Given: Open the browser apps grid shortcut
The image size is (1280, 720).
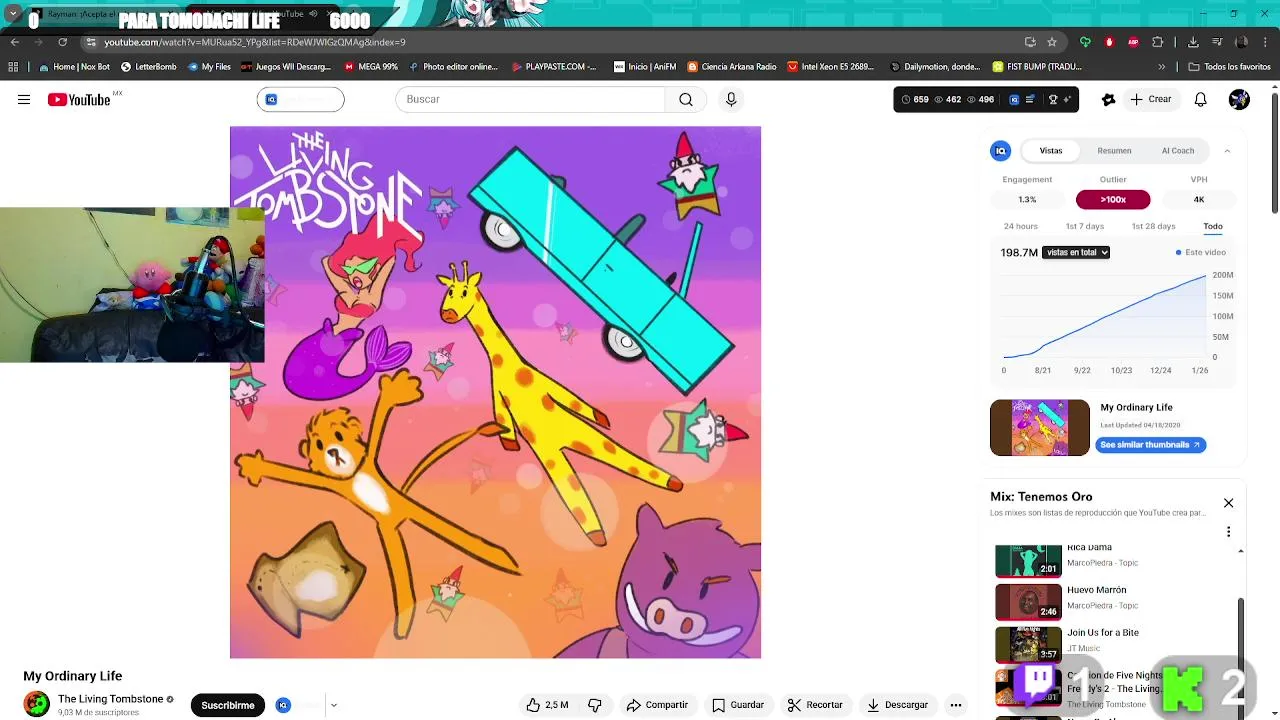Looking at the screenshot, I should 13,67.
